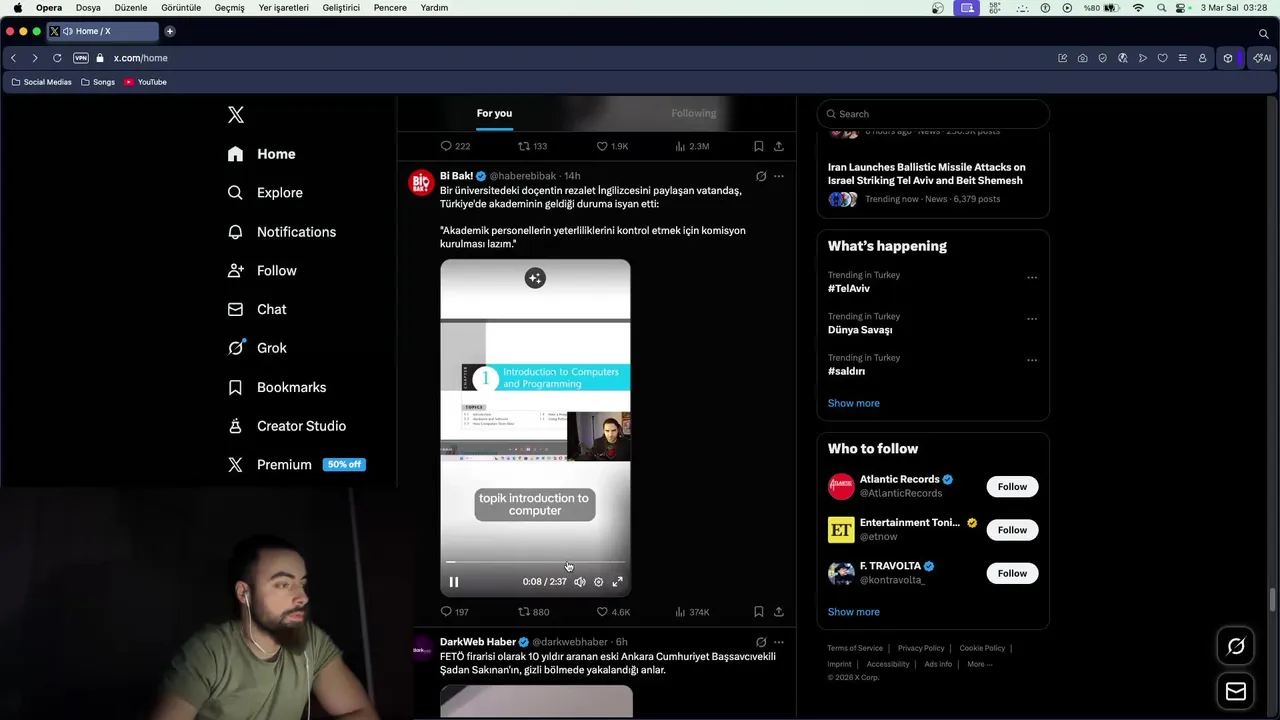Like the Bi Bak! post with 4.6K likes
The height and width of the screenshot is (720, 1280).
pyautogui.click(x=613, y=612)
